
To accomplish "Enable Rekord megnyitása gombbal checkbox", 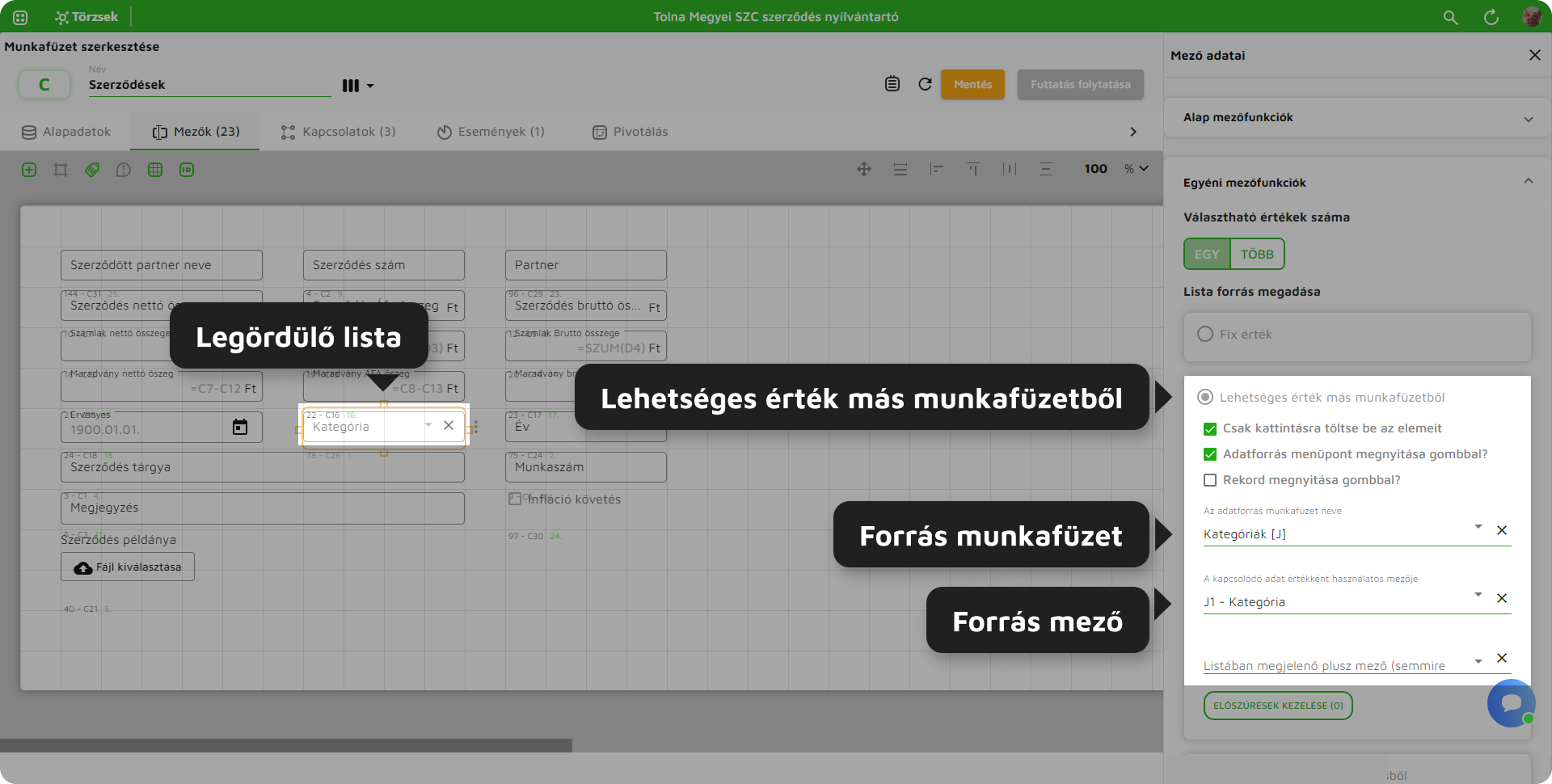I will point(1210,480).
